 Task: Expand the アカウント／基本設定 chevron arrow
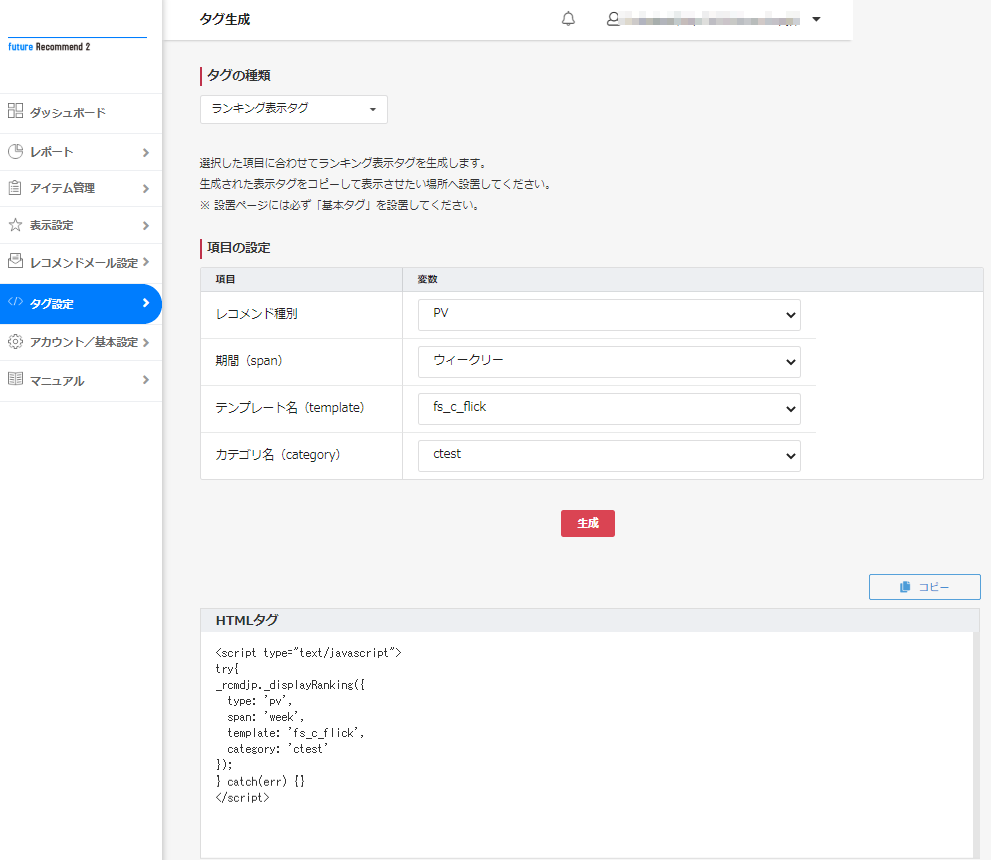point(146,342)
